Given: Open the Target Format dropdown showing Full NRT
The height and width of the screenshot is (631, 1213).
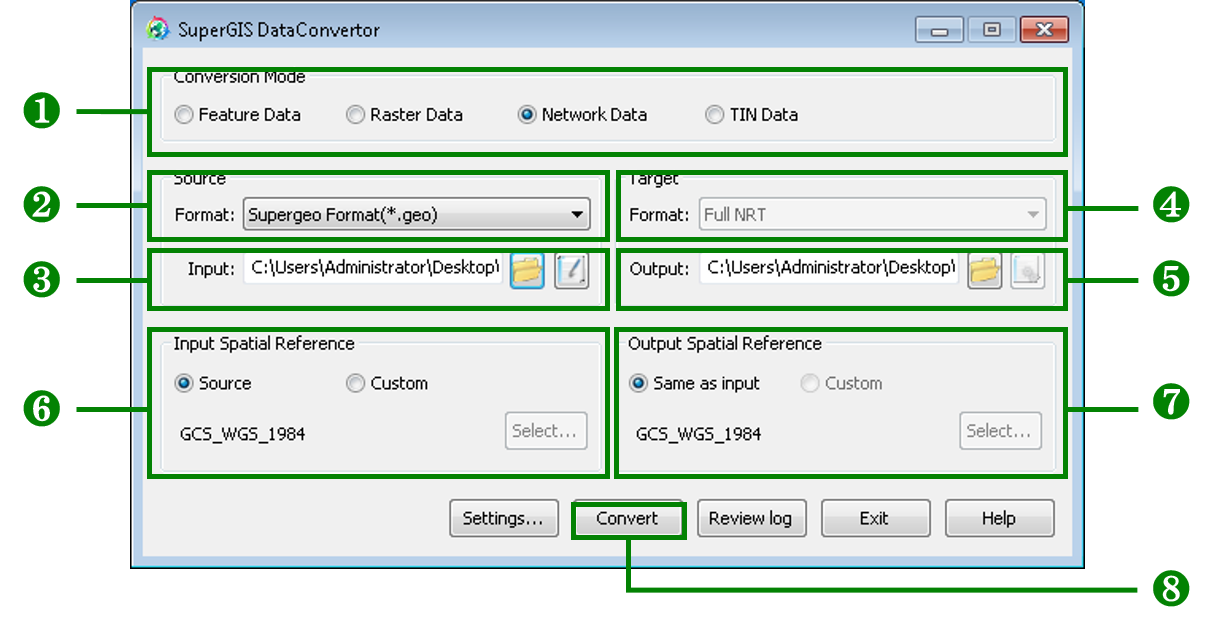Looking at the screenshot, I should click(872, 214).
